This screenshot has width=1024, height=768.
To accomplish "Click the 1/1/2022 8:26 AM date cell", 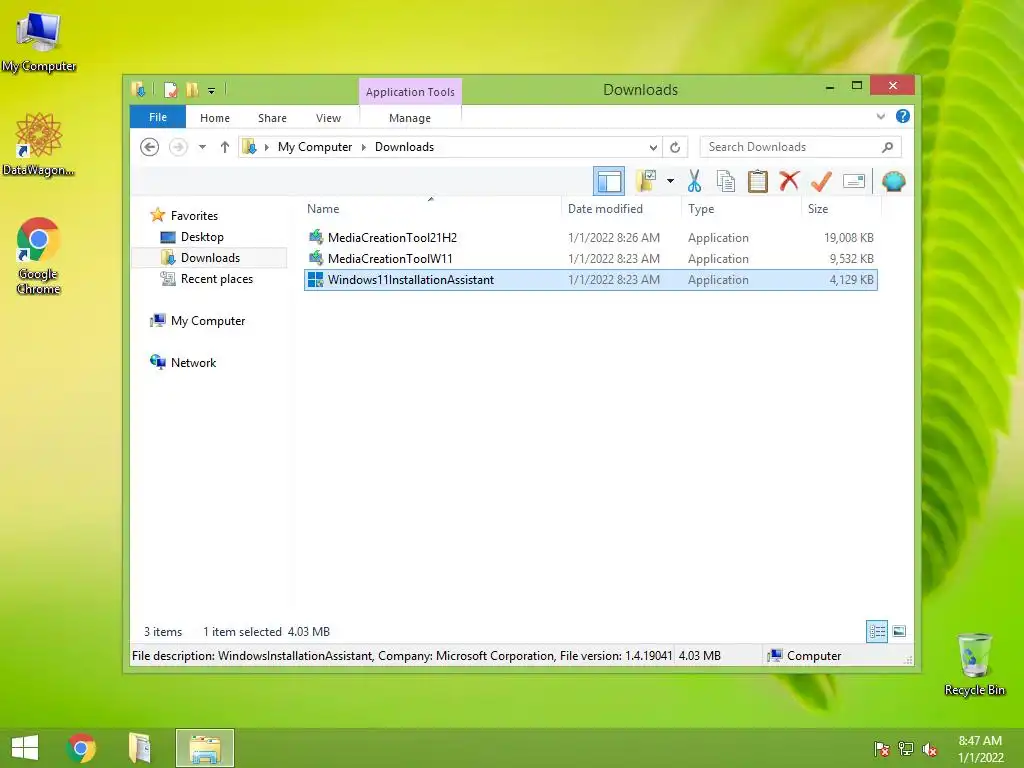I will point(614,238).
